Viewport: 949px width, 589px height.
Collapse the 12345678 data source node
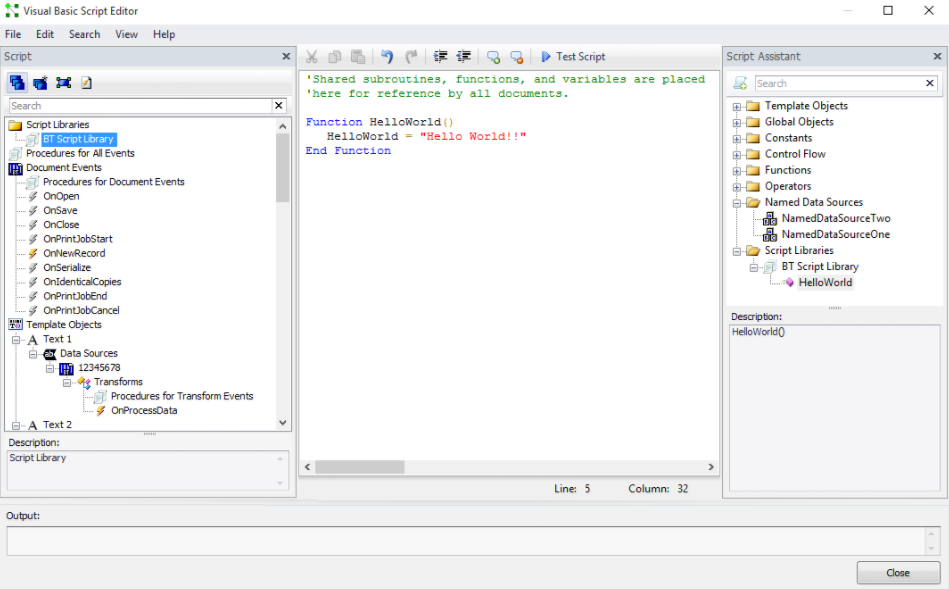tap(50, 368)
